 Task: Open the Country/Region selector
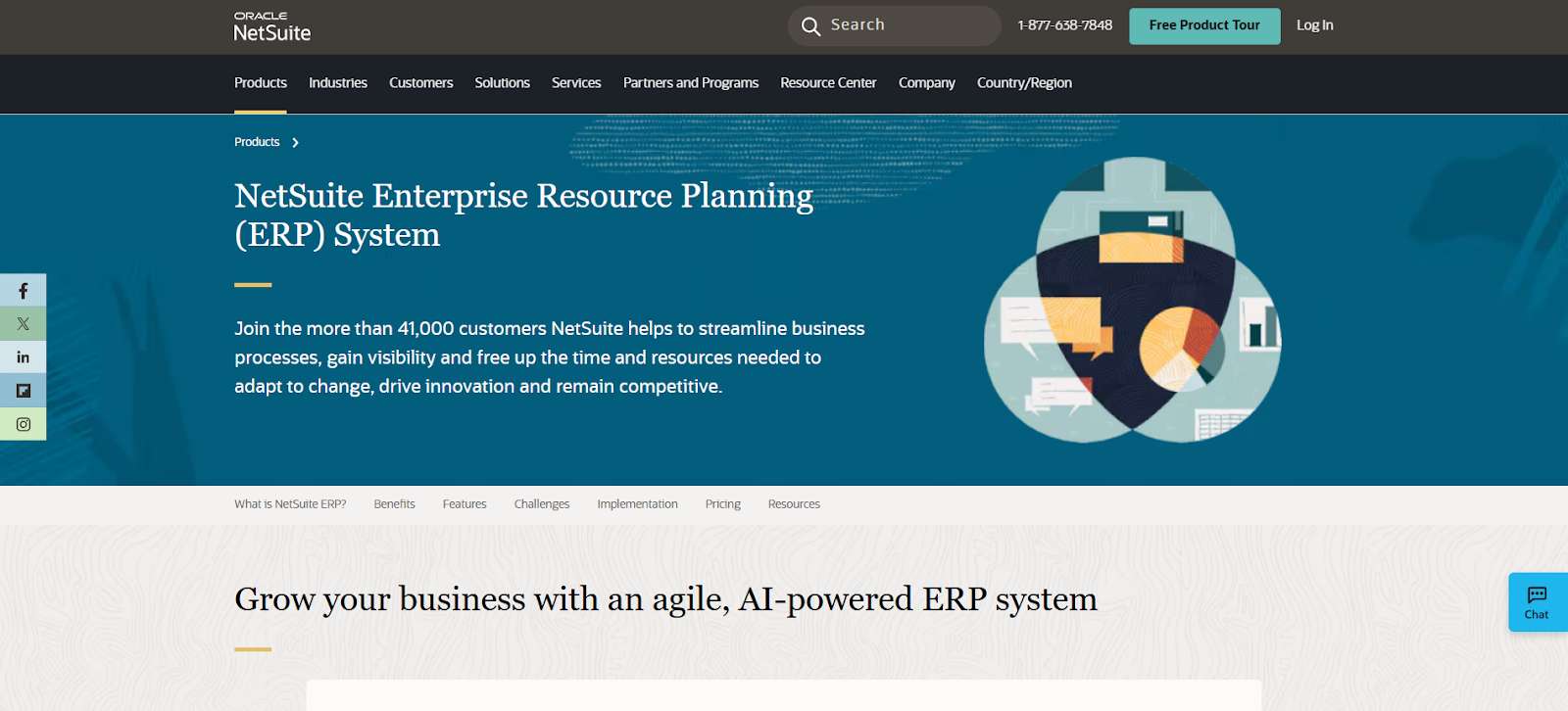1024,83
